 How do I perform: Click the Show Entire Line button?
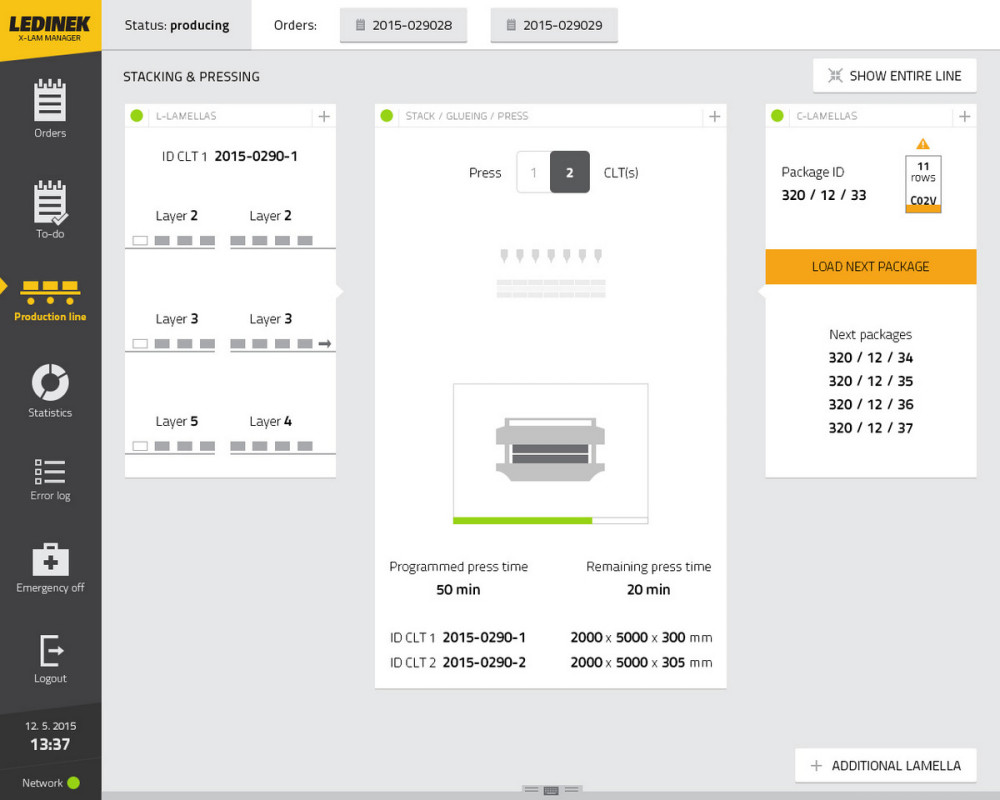895,76
